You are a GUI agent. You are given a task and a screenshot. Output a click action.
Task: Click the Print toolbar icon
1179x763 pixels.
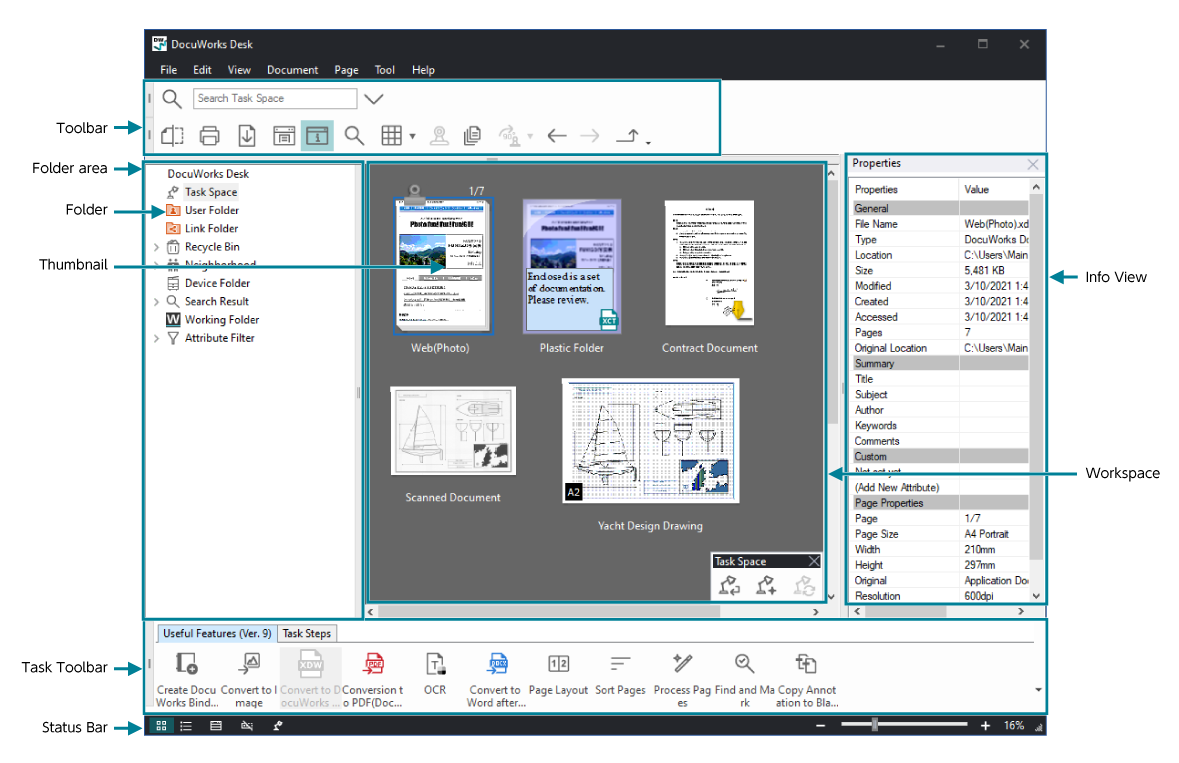point(209,136)
